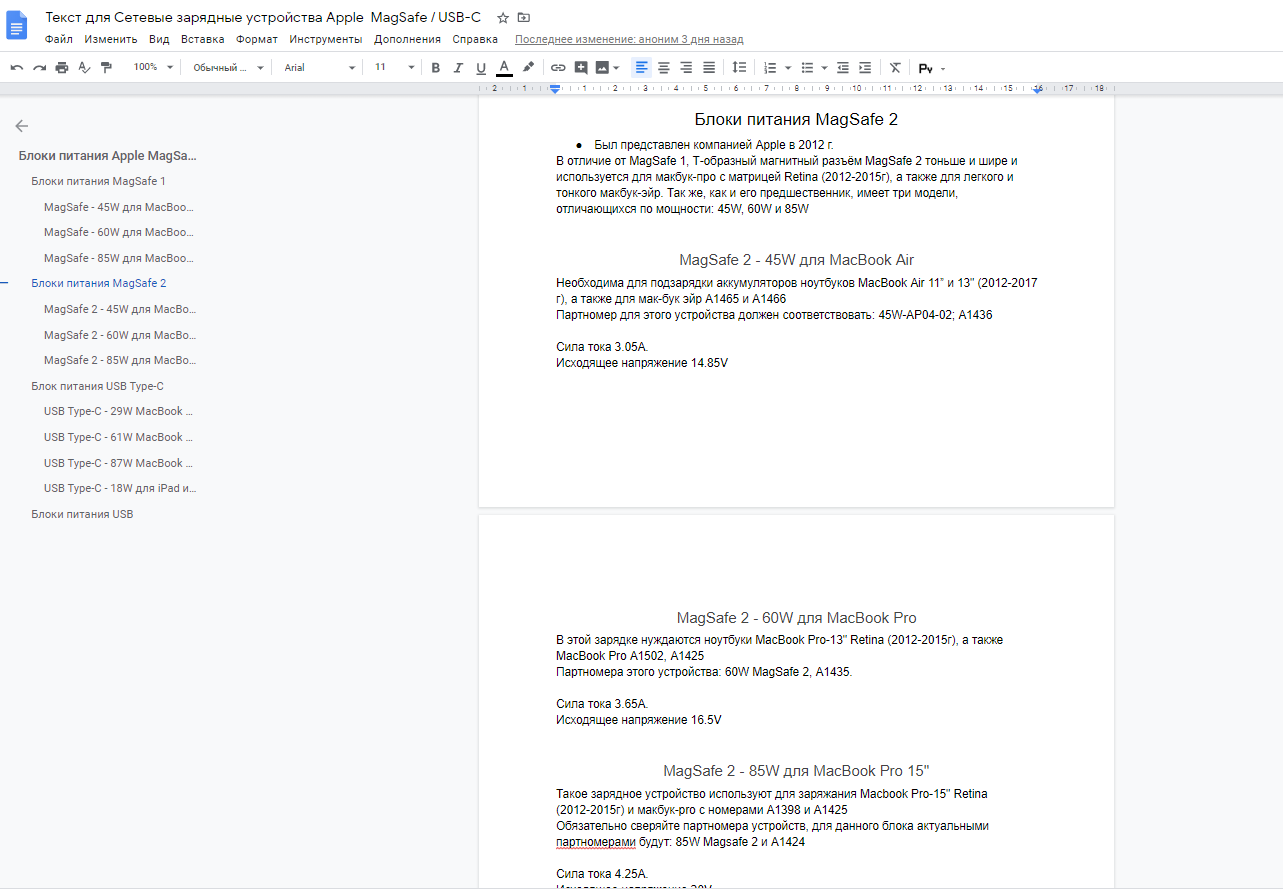Go to MagSafe - 60W outline entry

click(x=118, y=232)
